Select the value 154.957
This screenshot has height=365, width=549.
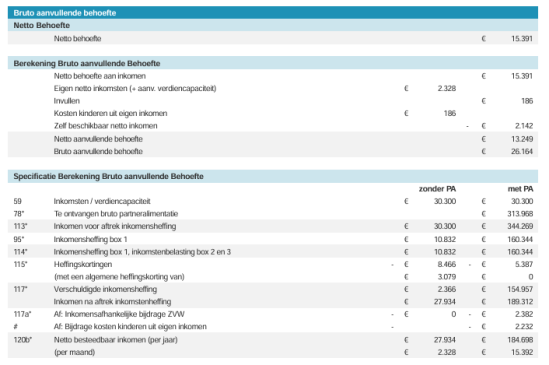(x=520, y=289)
